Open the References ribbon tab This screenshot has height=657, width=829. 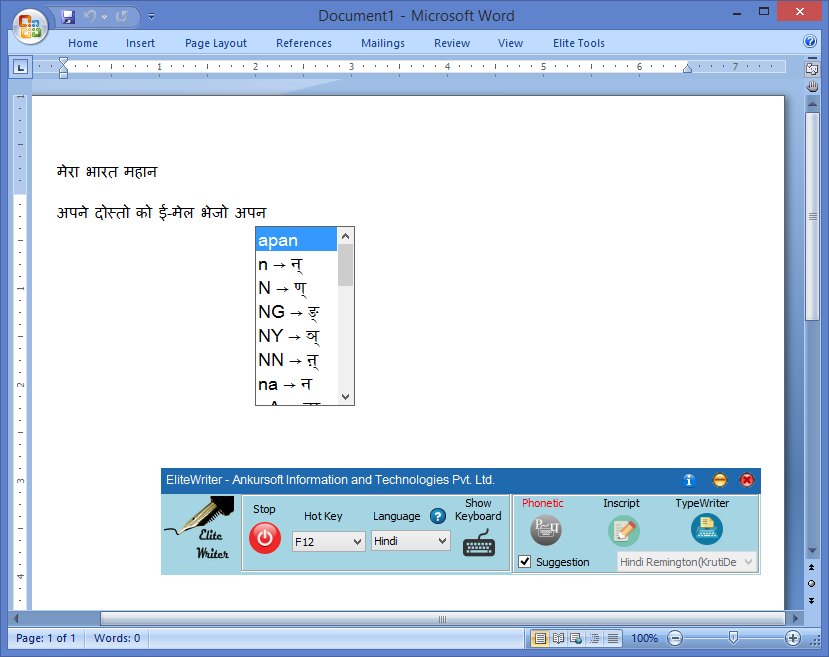[303, 43]
